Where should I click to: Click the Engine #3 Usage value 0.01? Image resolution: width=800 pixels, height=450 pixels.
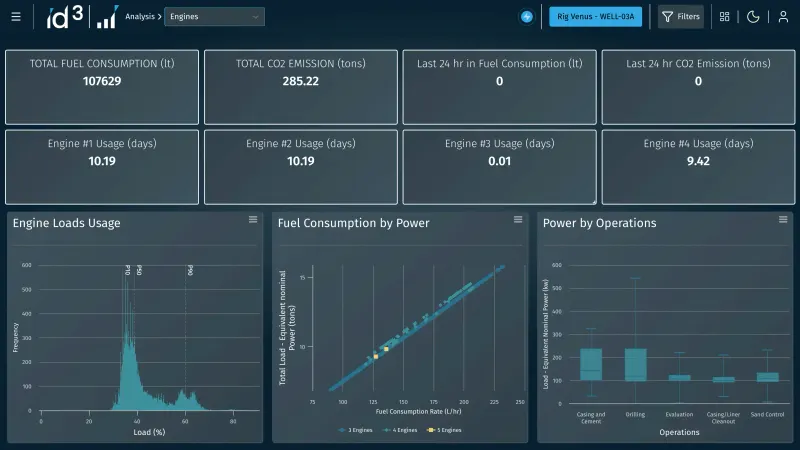coord(499,161)
